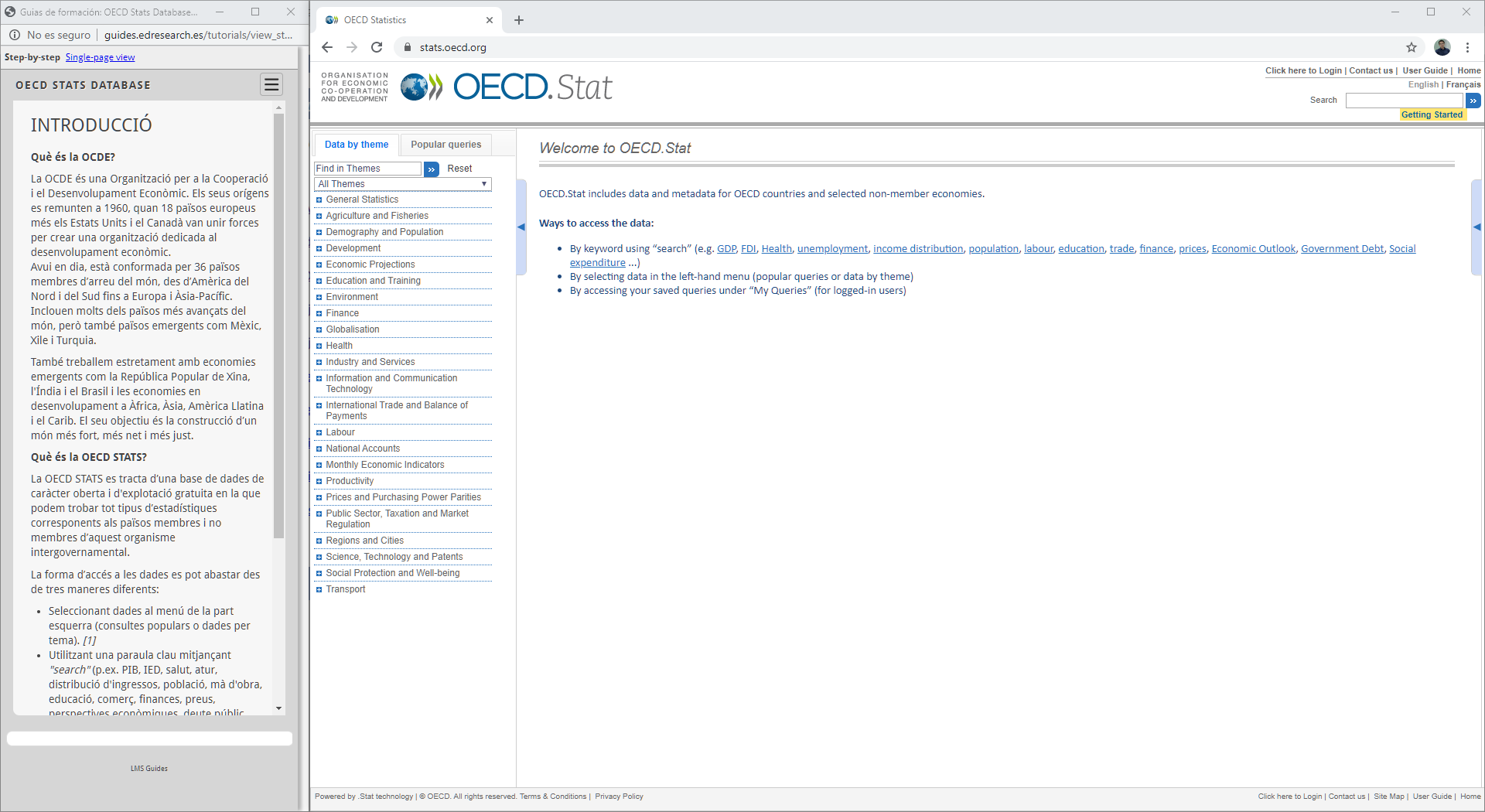This screenshot has height=812, width=1485.
Task: Expand the Environment theme
Action: pyautogui.click(x=319, y=297)
